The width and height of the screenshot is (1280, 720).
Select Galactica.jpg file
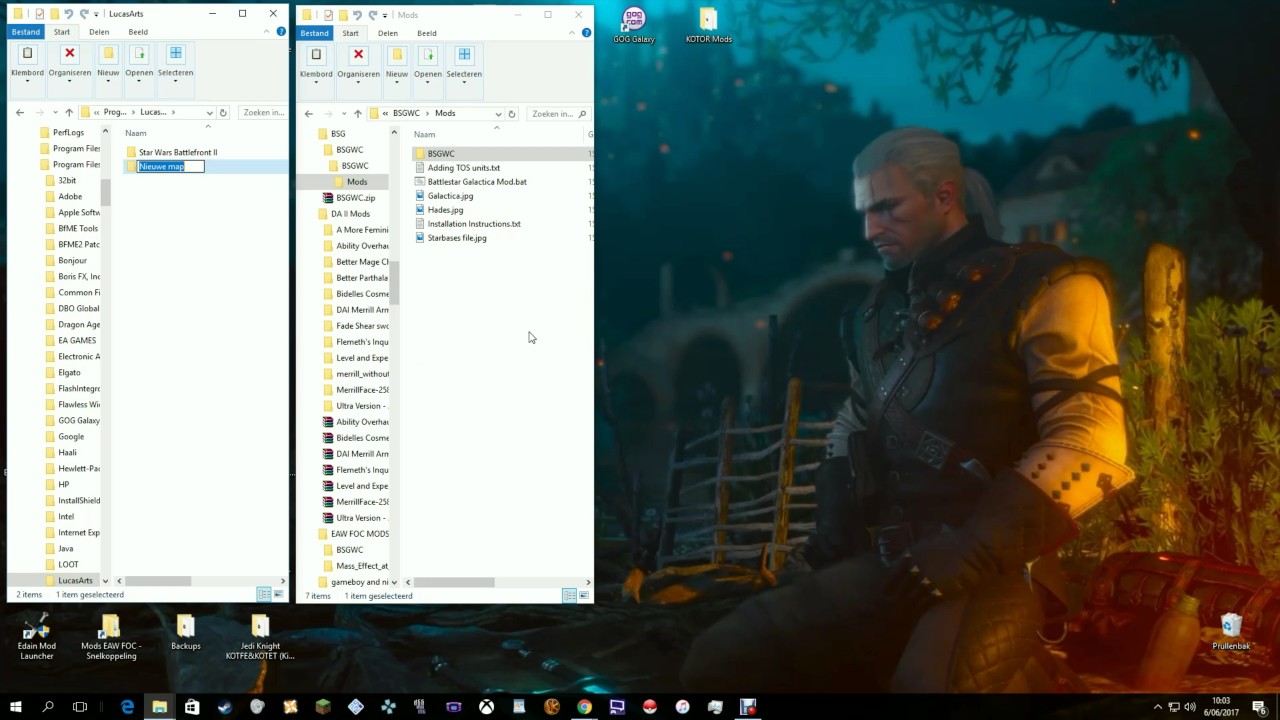coord(450,196)
